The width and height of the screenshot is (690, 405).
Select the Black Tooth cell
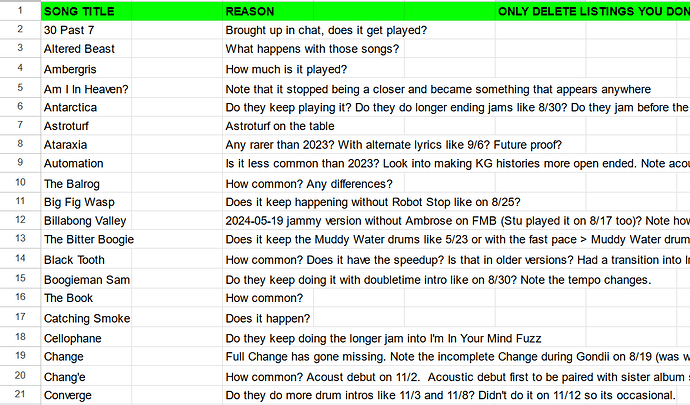point(86,259)
